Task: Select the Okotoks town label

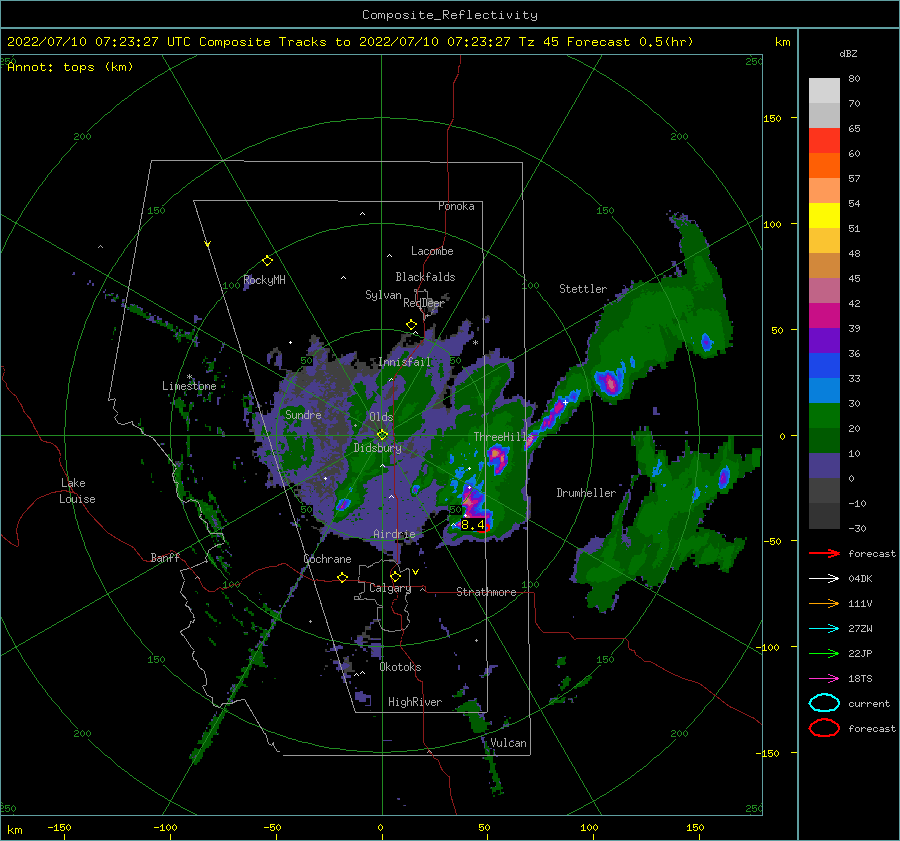Action: pos(400,667)
